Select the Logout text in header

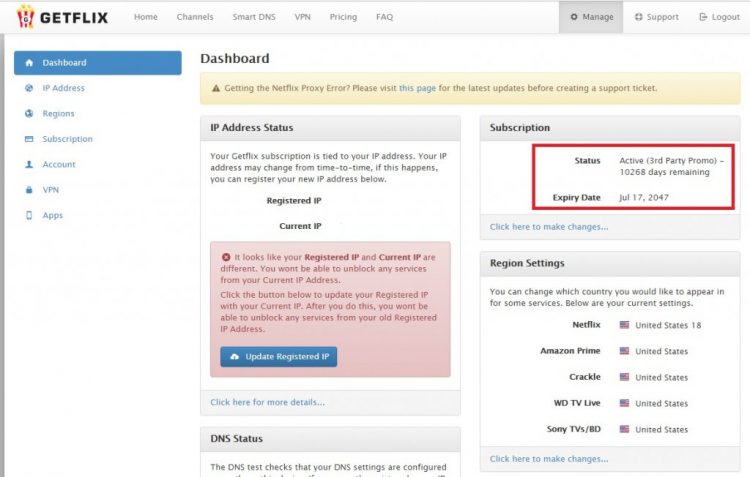726,17
